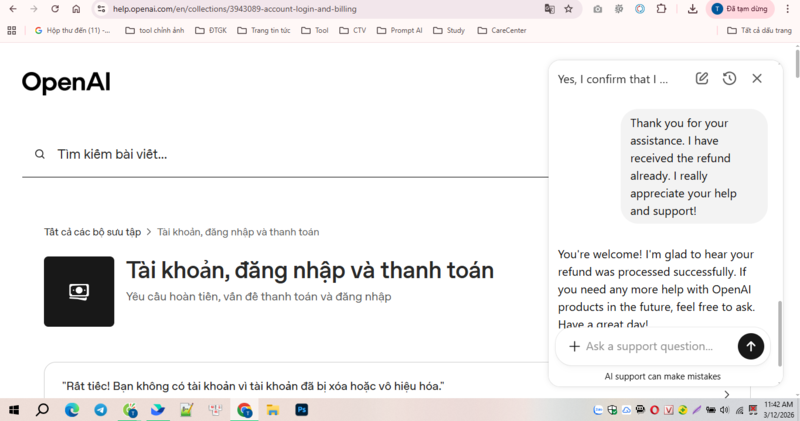This screenshot has height=421, width=800.
Task: Click the Tìm kiếm bài viết search field
Action: pos(286,154)
